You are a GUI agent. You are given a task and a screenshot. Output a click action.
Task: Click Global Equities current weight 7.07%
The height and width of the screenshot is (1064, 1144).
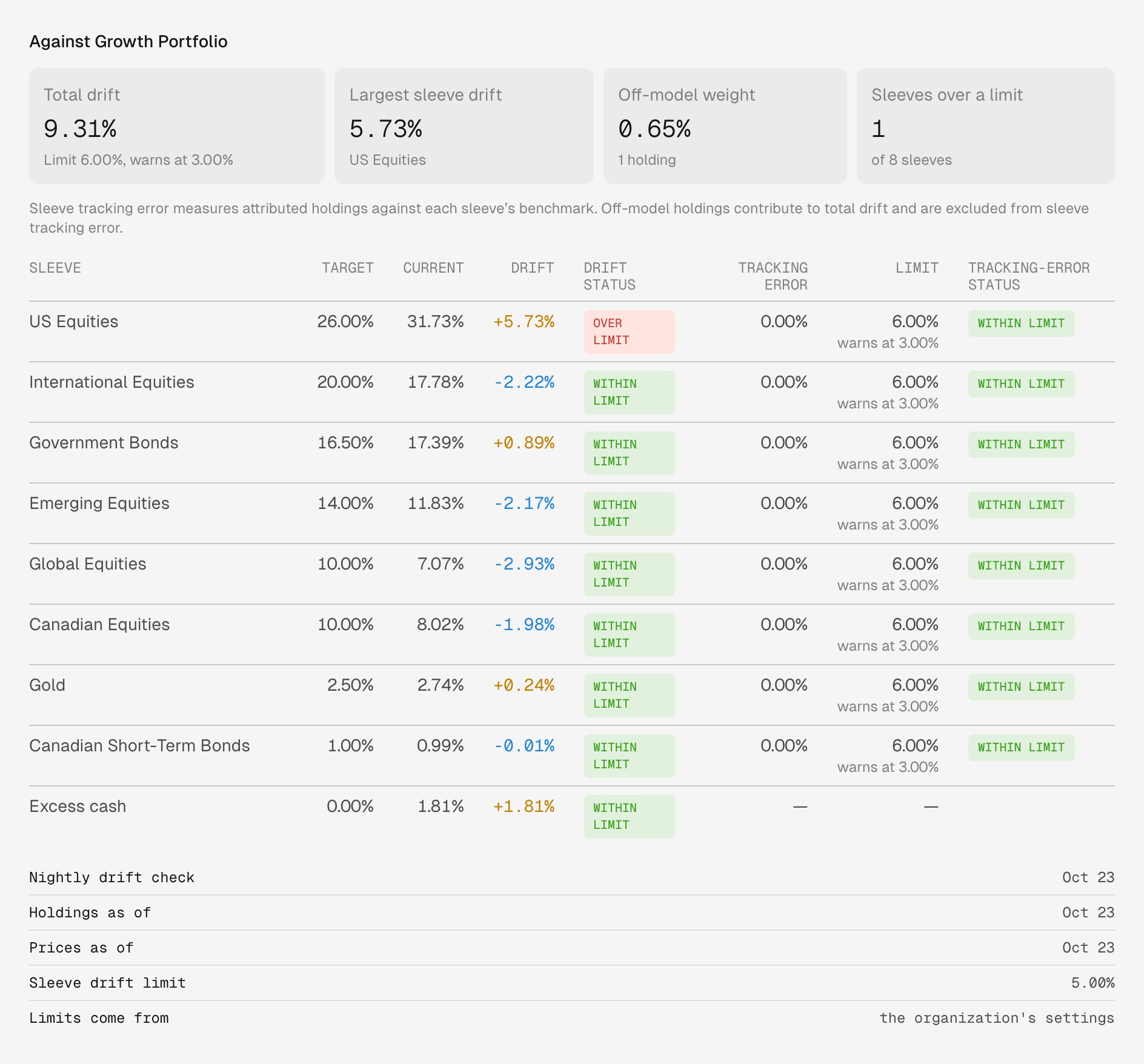click(x=441, y=564)
